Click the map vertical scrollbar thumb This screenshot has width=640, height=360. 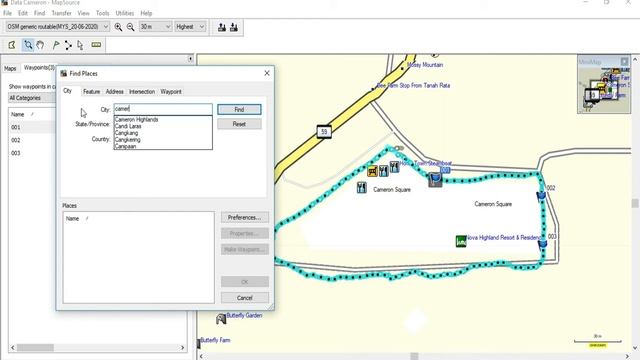(635, 203)
